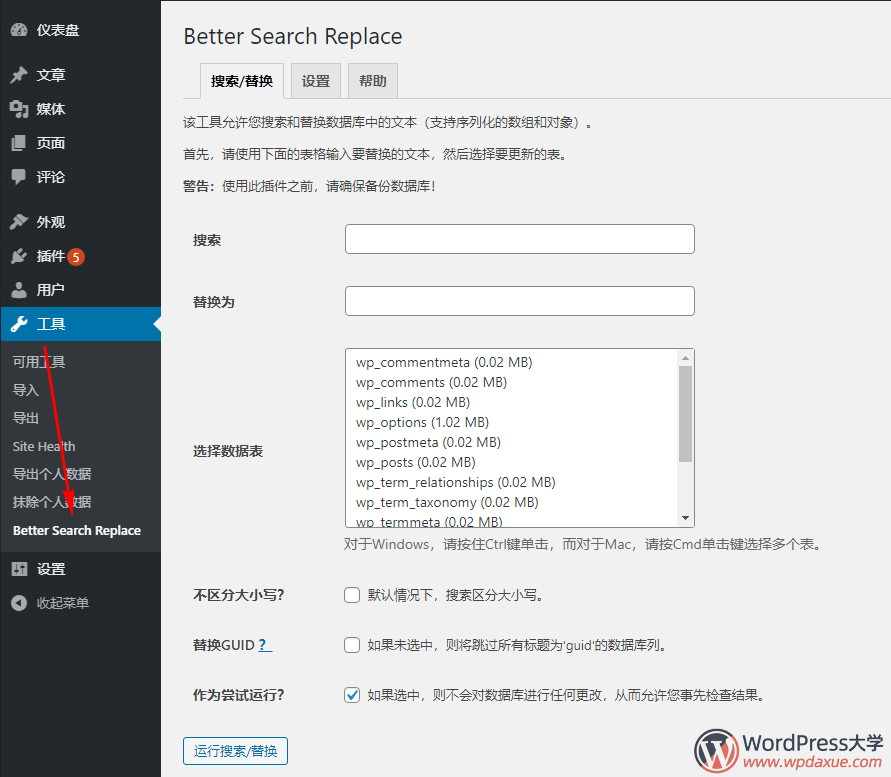Viewport: 891px width, 777px height.
Task: Open the Site Health submenu item
Action: tap(44, 446)
